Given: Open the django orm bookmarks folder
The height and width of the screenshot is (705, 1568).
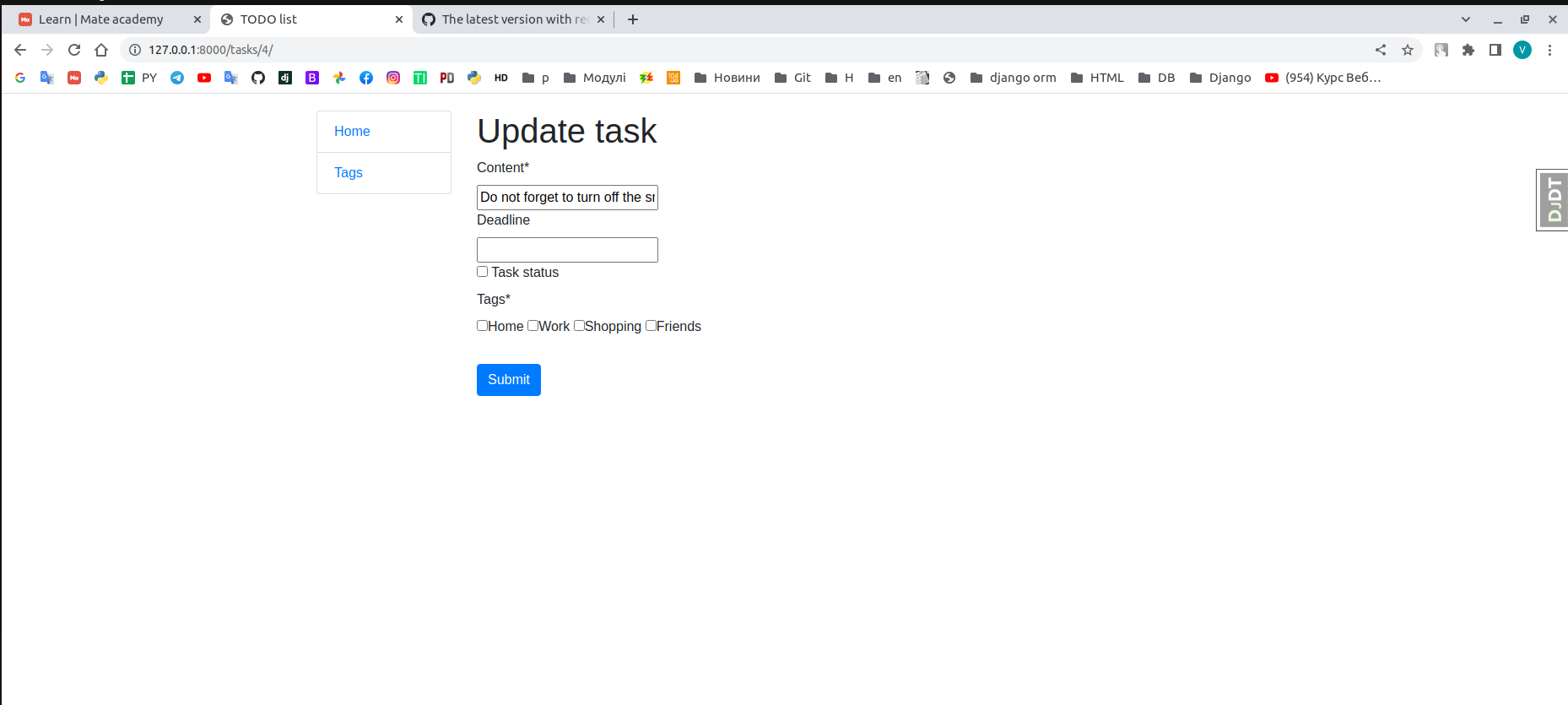Looking at the screenshot, I should pyautogui.click(x=1014, y=78).
